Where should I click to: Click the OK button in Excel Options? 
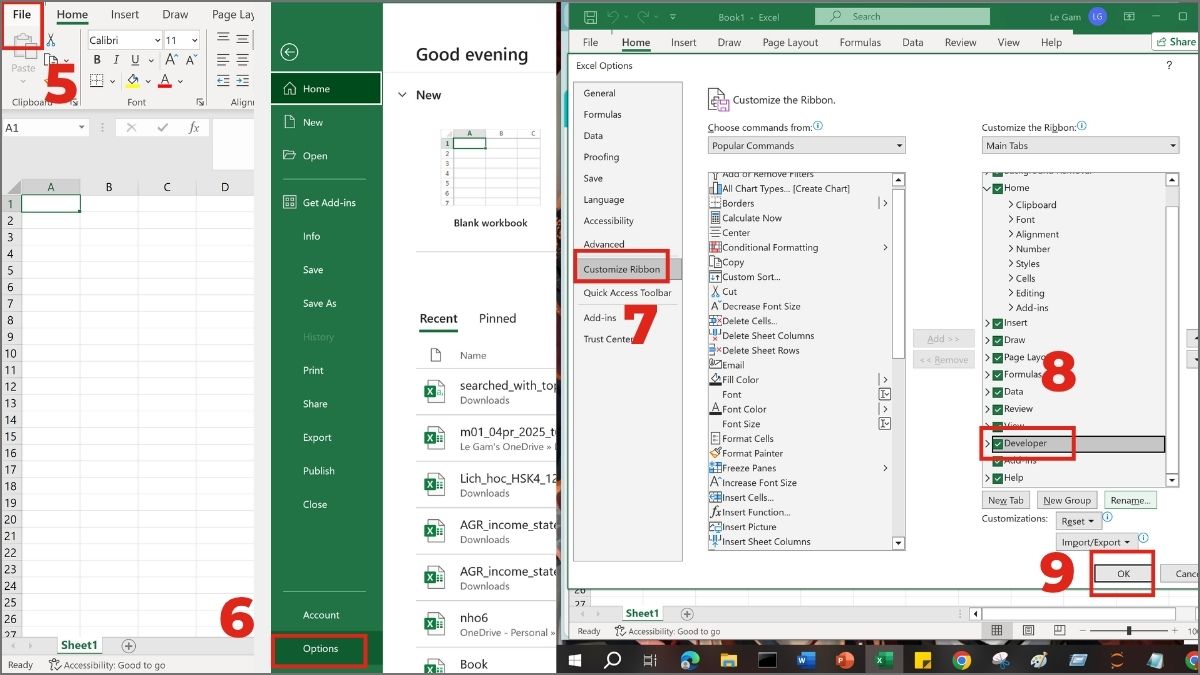[x=1123, y=574]
